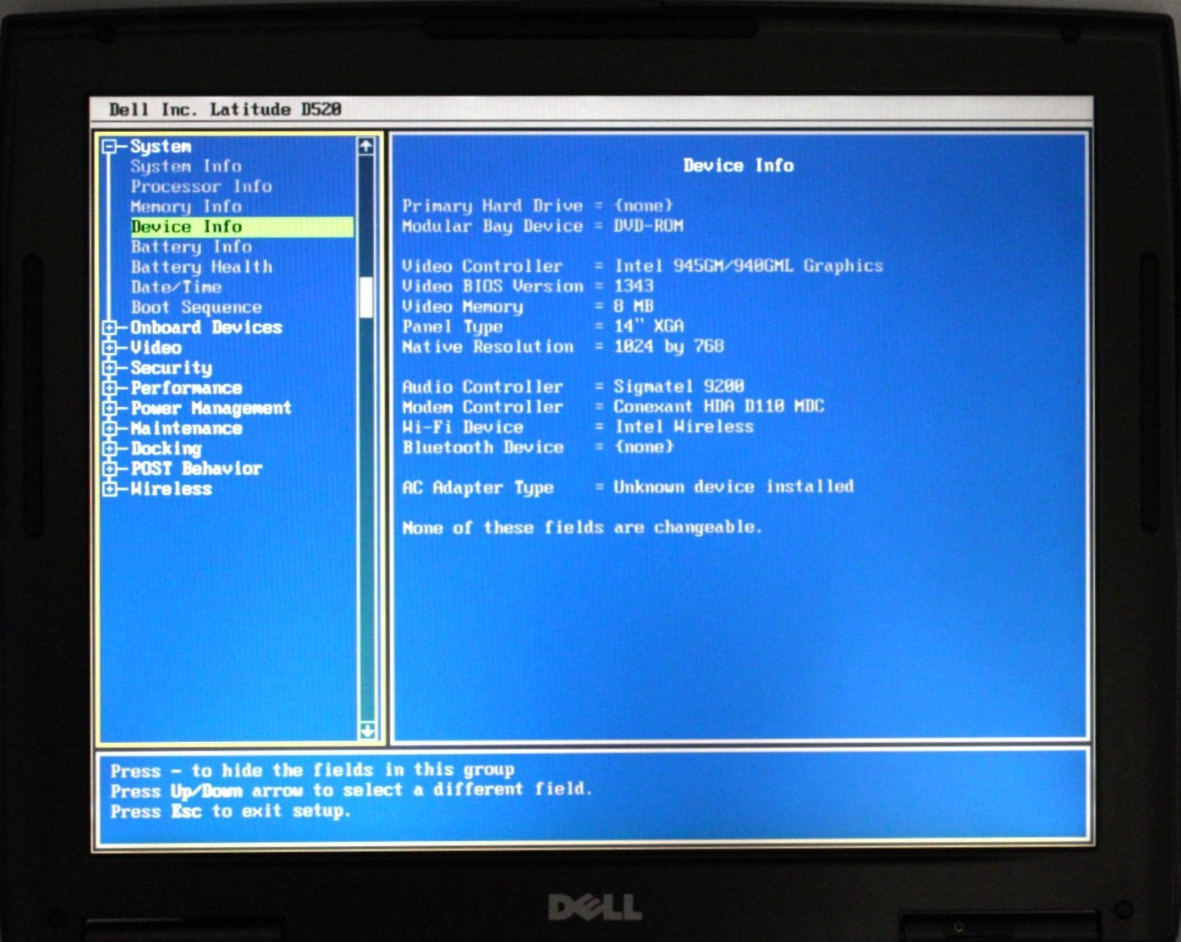Expand the Maintenance group
Viewport: 1181px width, 942px height.
(x=110, y=428)
